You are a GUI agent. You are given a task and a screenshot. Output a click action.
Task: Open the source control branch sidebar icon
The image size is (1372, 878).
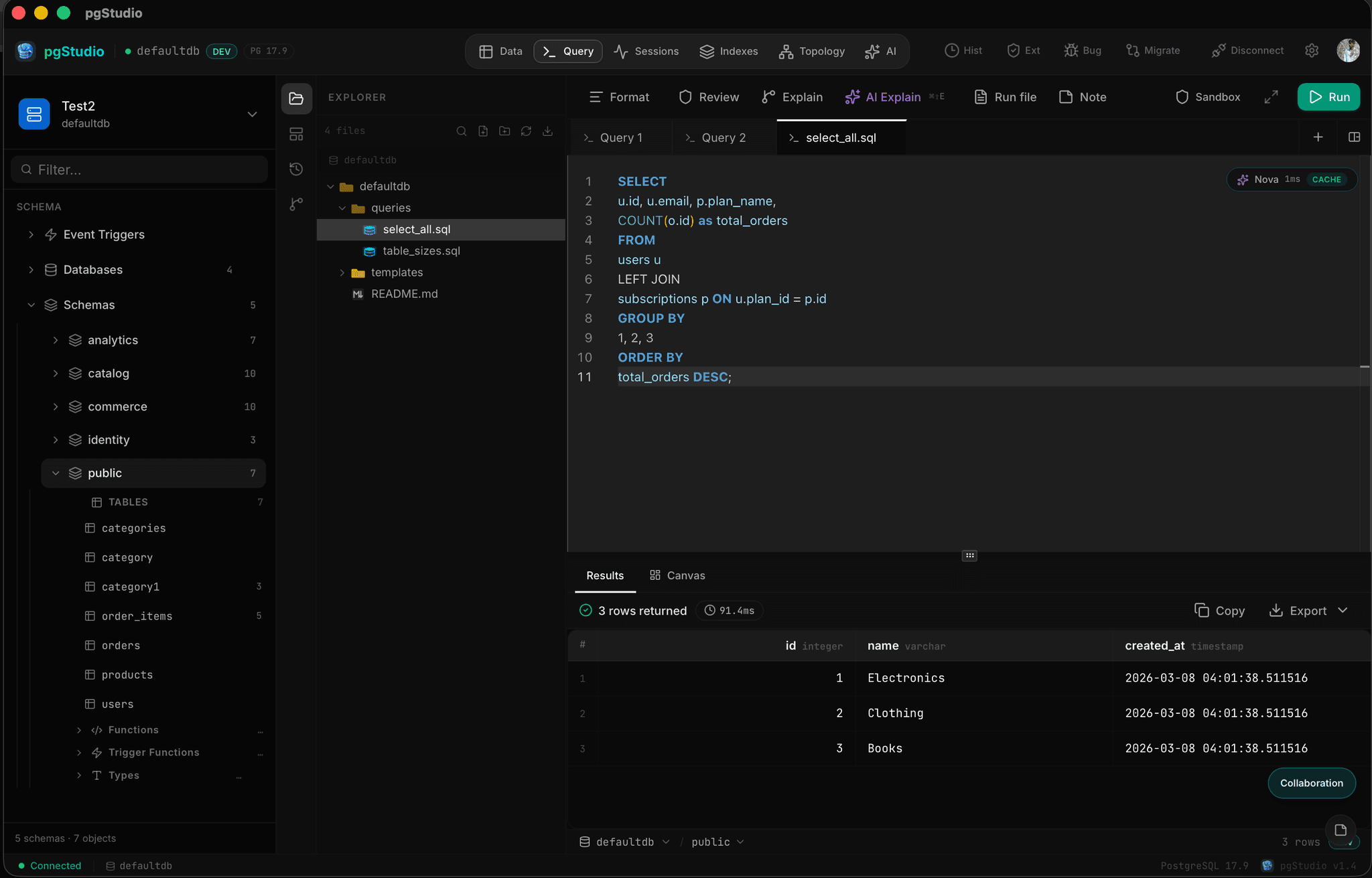tap(296, 204)
